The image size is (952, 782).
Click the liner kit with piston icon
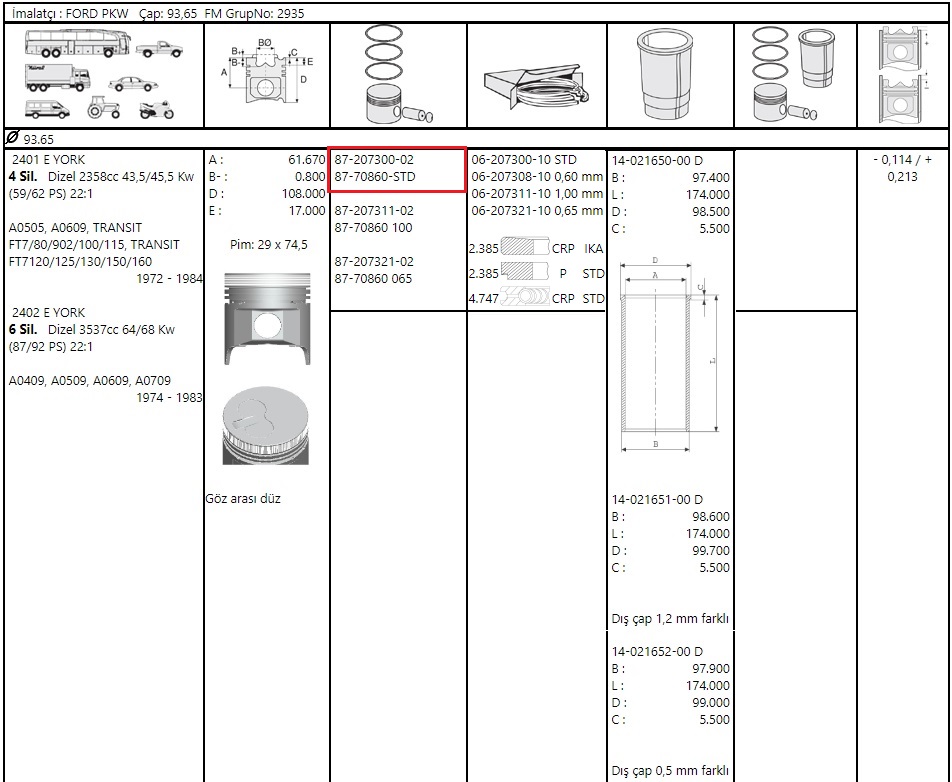click(x=792, y=74)
